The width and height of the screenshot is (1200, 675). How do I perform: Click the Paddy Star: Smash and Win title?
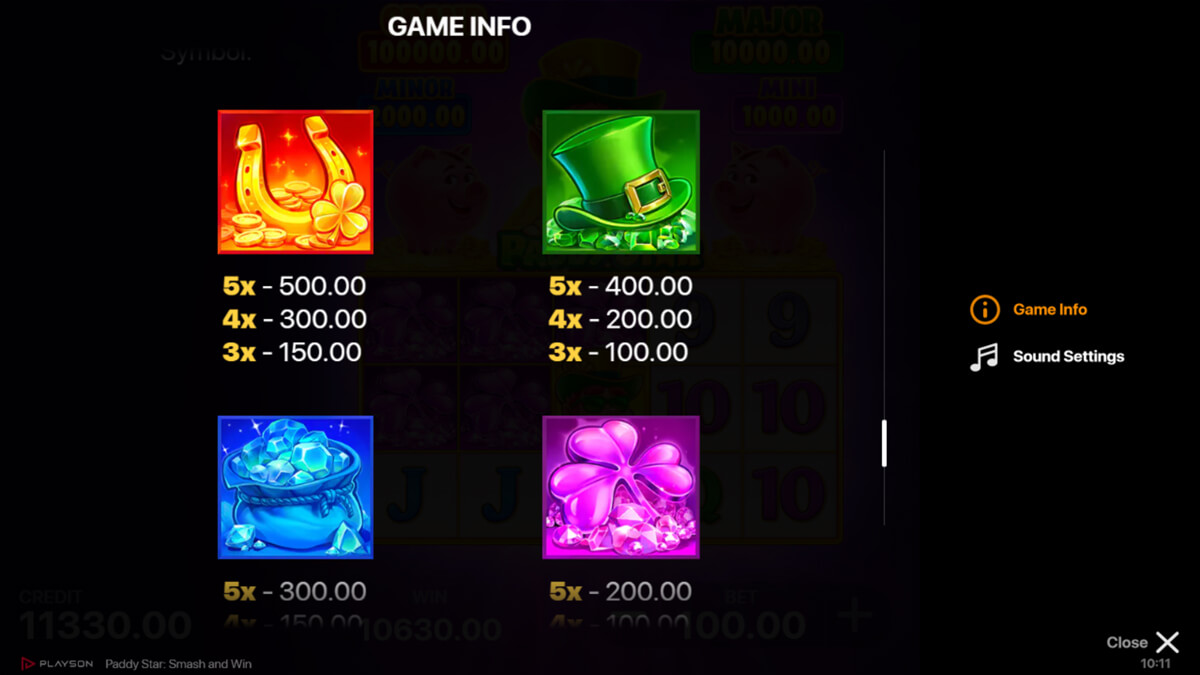(x=178, y=664)
